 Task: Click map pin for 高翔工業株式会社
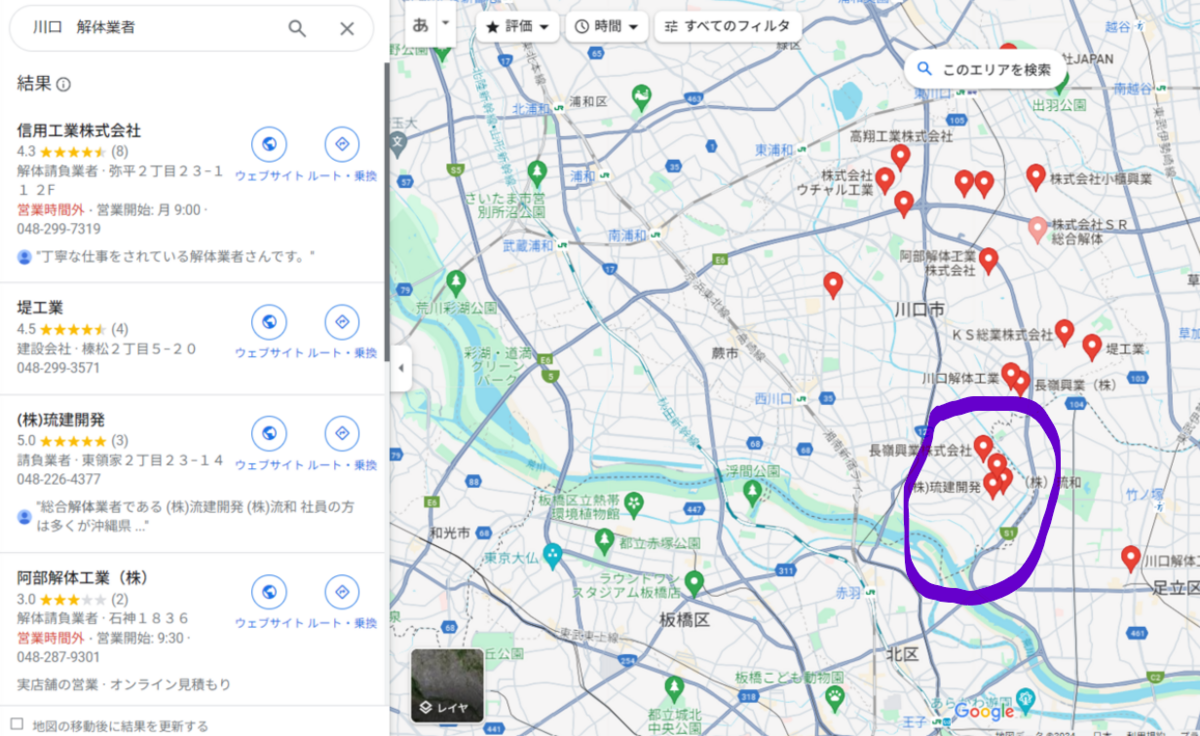[900, 156]
